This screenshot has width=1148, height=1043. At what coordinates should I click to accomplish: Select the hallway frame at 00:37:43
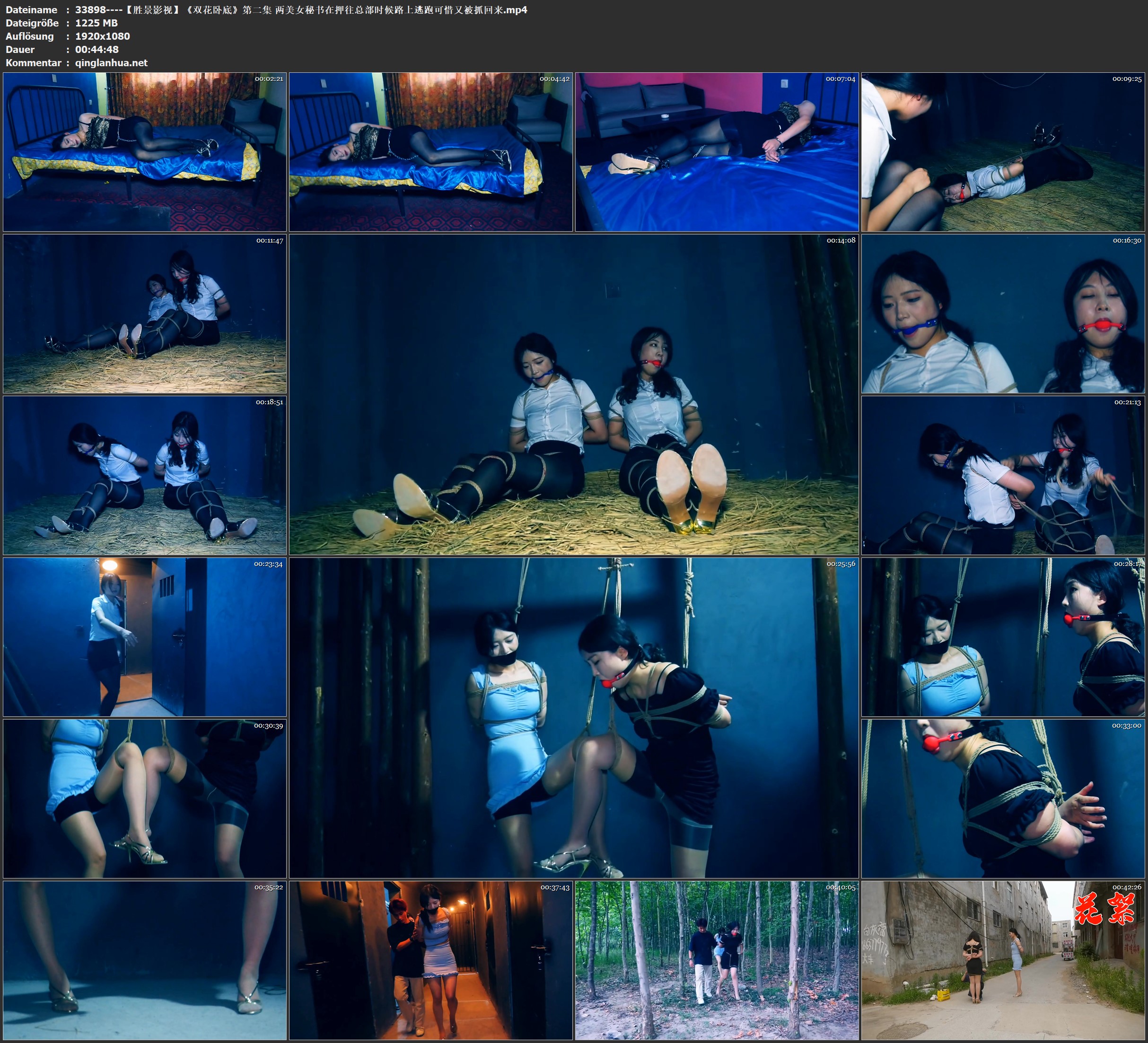pyautogui.click(x=430, y=960)
